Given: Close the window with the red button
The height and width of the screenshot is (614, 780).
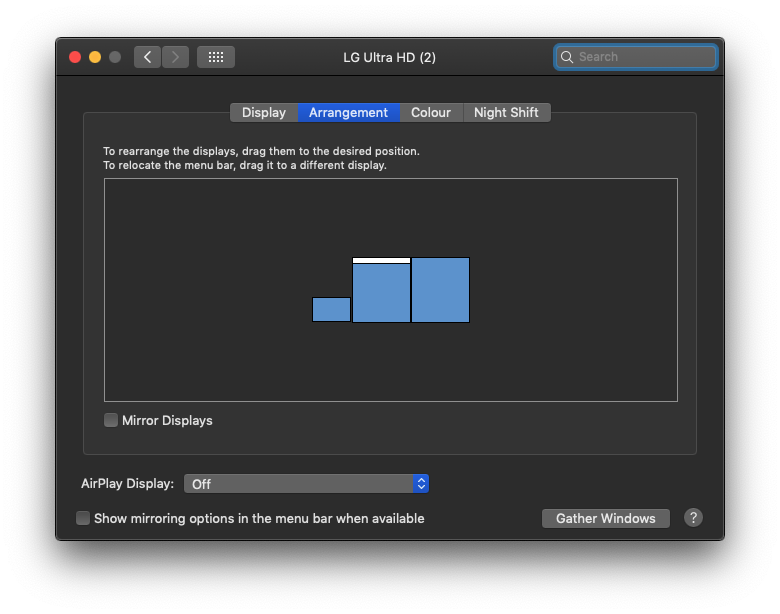Looking at the screenshot, I should pos(75,57).
